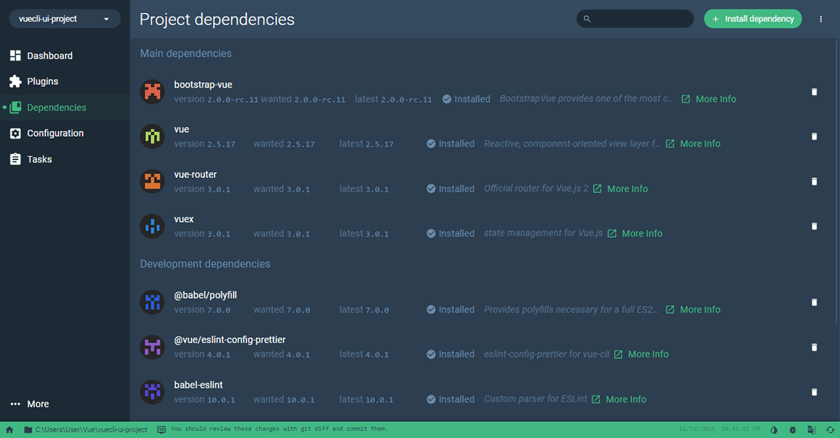Click the vue-router package avatar
Screen dimensions: 840x438
click(152, 181)
